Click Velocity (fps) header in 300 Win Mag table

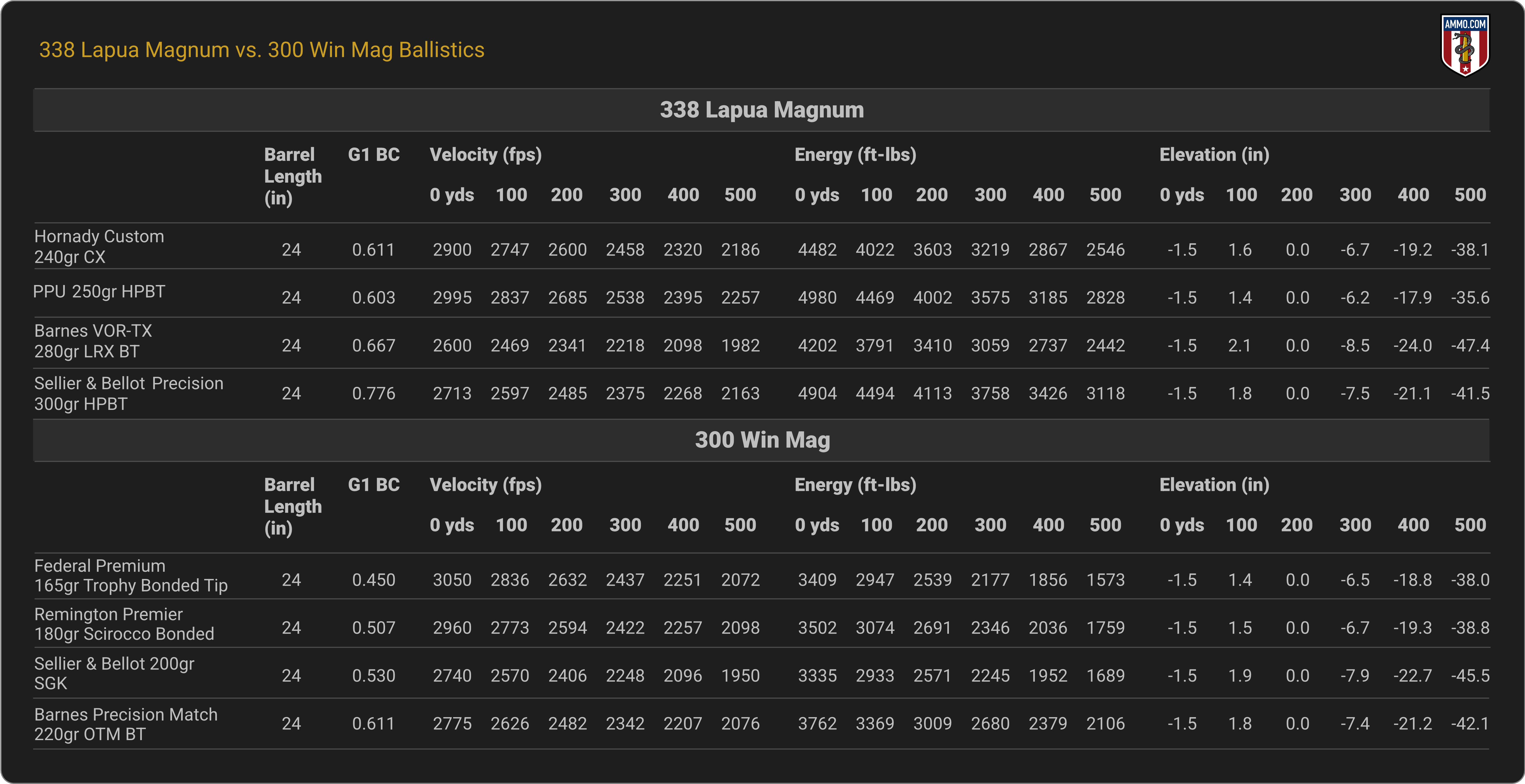(485, 485)
